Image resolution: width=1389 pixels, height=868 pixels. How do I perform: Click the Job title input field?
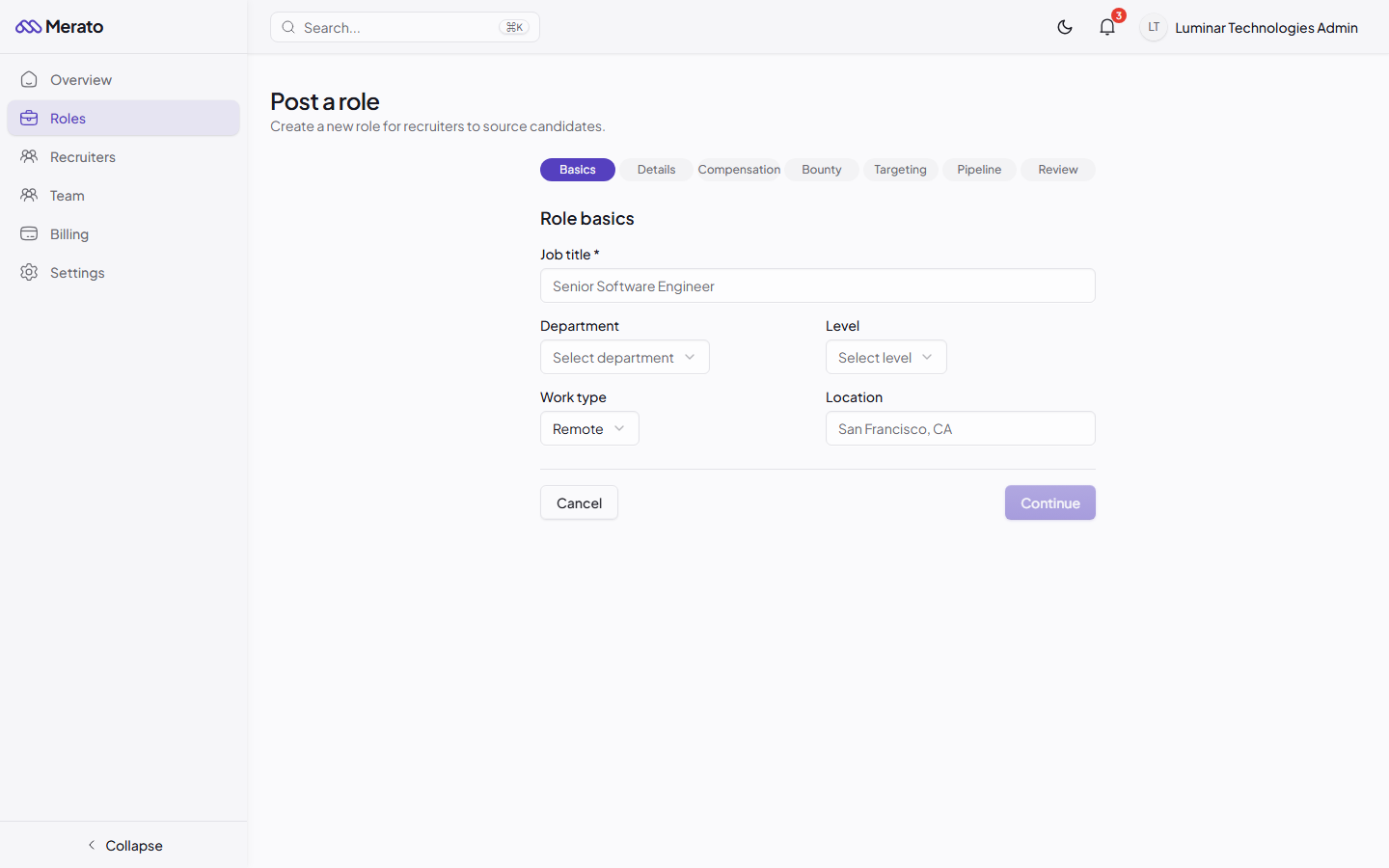(818, 285)
